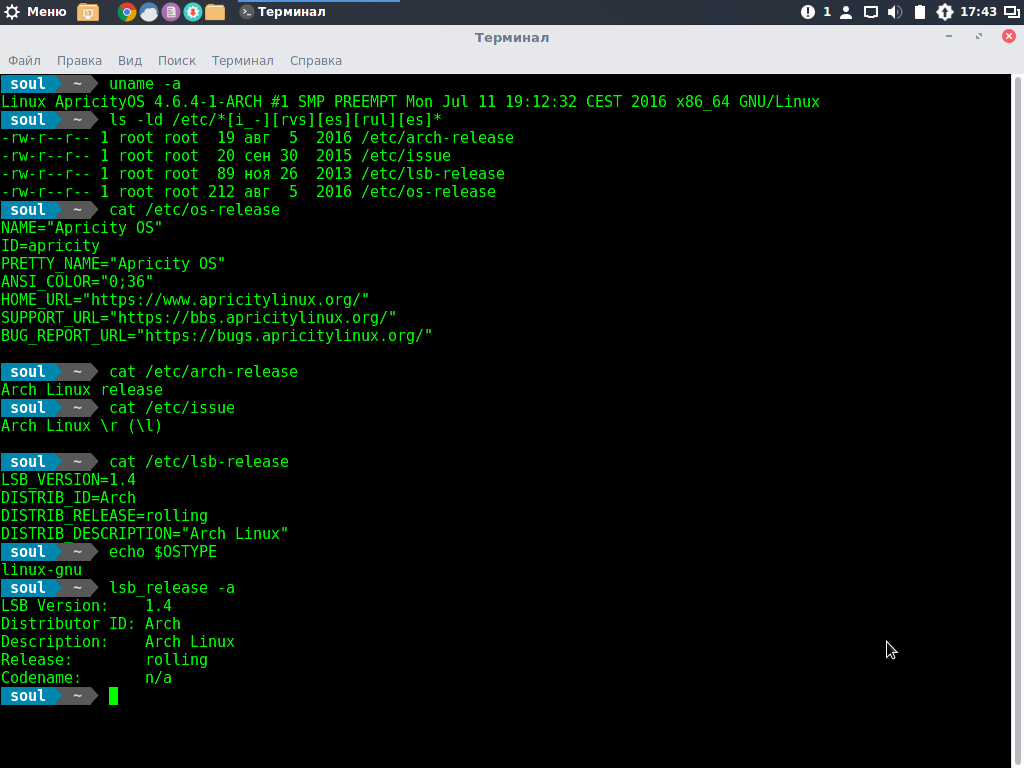Click the show desktop windows icon
The image size is (1024, 768).
(1012, 12)
